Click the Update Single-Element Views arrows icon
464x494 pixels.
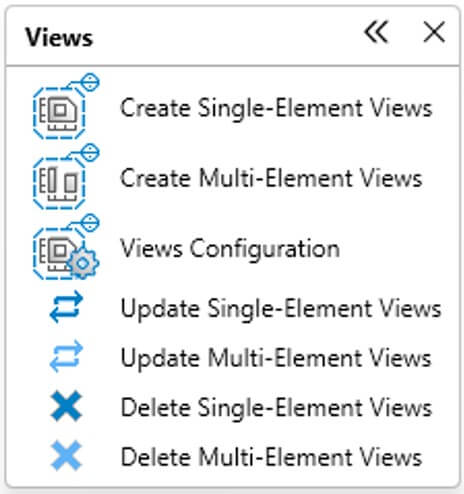[x=66, y=307]
